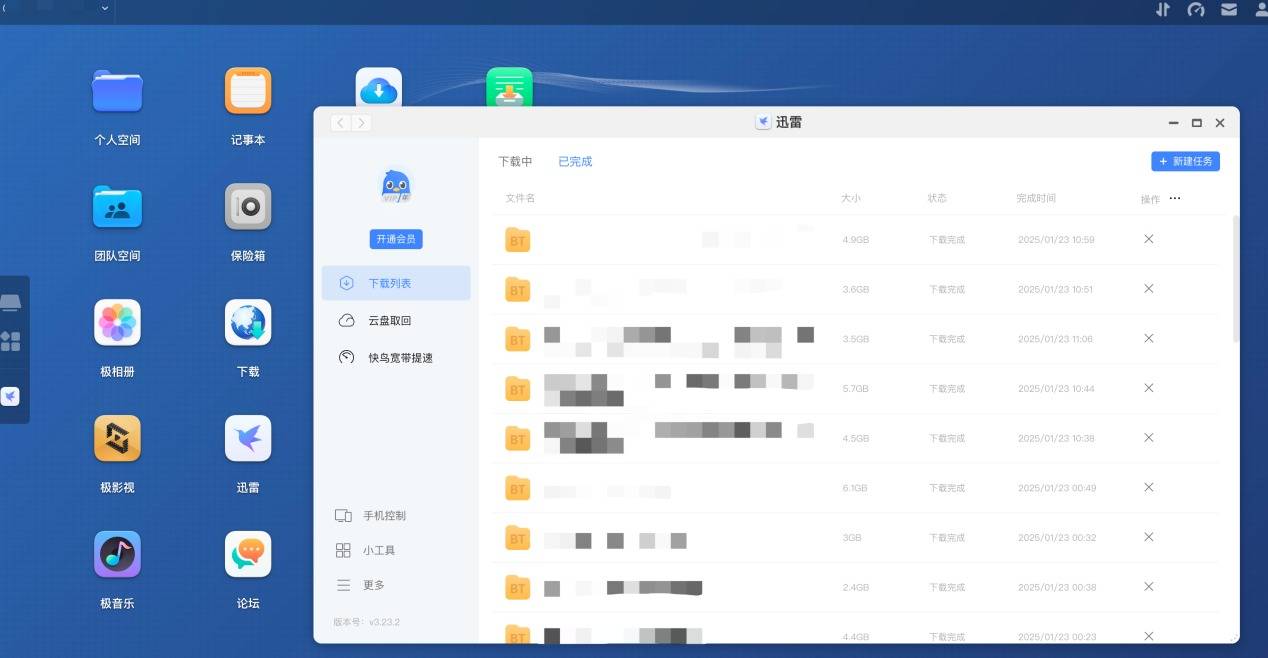This screenshot has height=658, width=1268.
Task: Open the 论坛 forum desktop icon
Action: point(248,555)
